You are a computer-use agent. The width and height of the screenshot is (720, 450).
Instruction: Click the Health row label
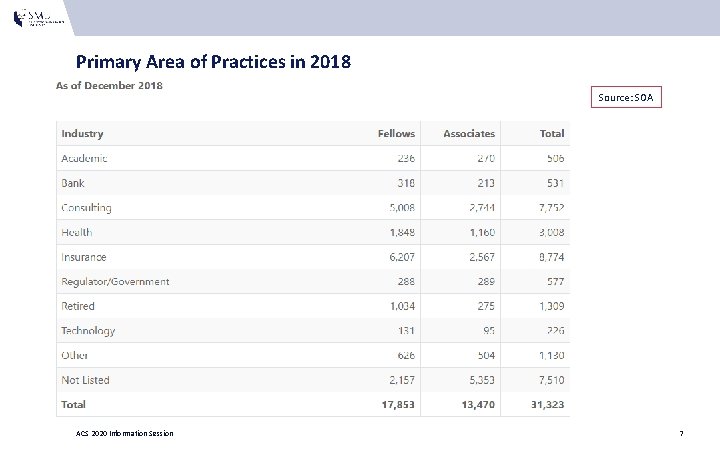tap(77, 232)
